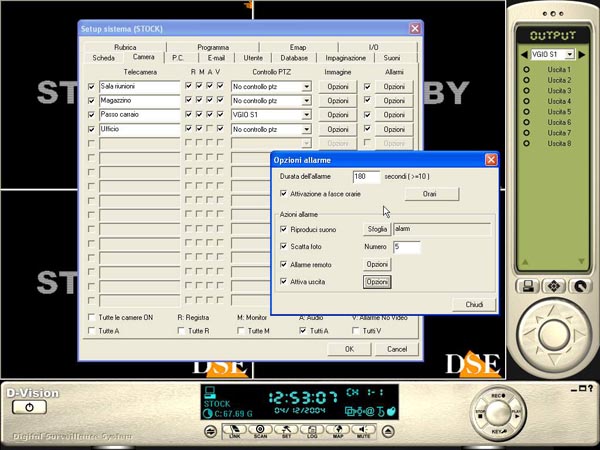Uncheck Riproduci suono checkbox

[283, 229]
